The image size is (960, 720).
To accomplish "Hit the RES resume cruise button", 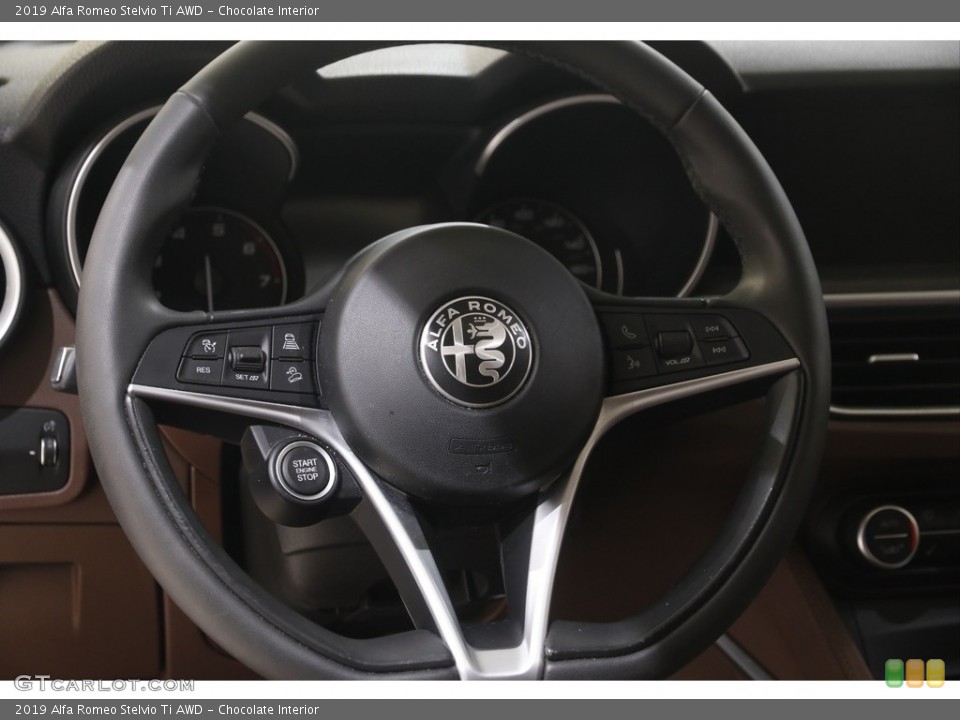I will (202, 370).
